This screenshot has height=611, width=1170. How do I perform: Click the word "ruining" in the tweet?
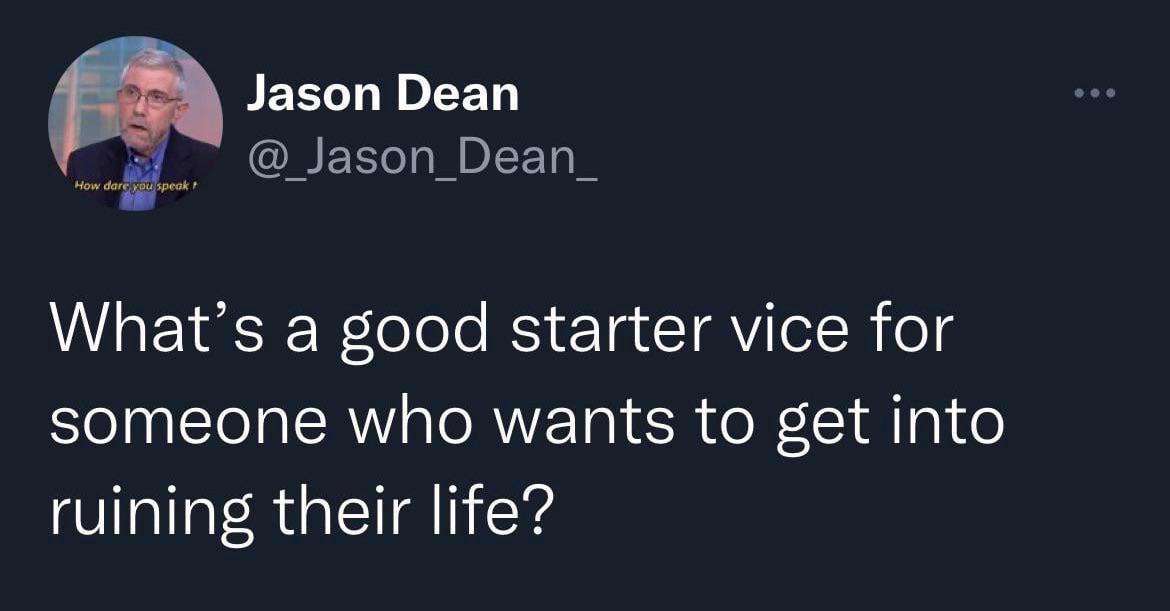point(143,513)
